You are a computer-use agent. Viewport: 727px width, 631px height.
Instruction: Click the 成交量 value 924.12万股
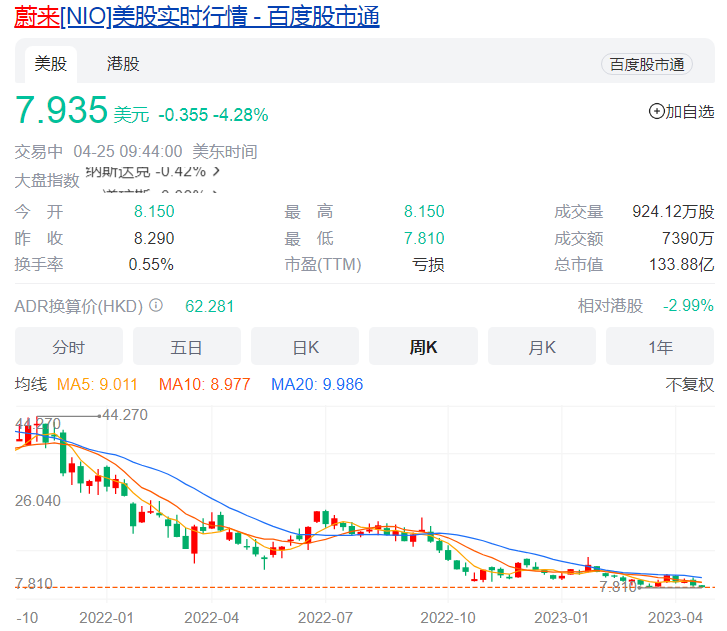pyautogui.click(x=673, y=212)
